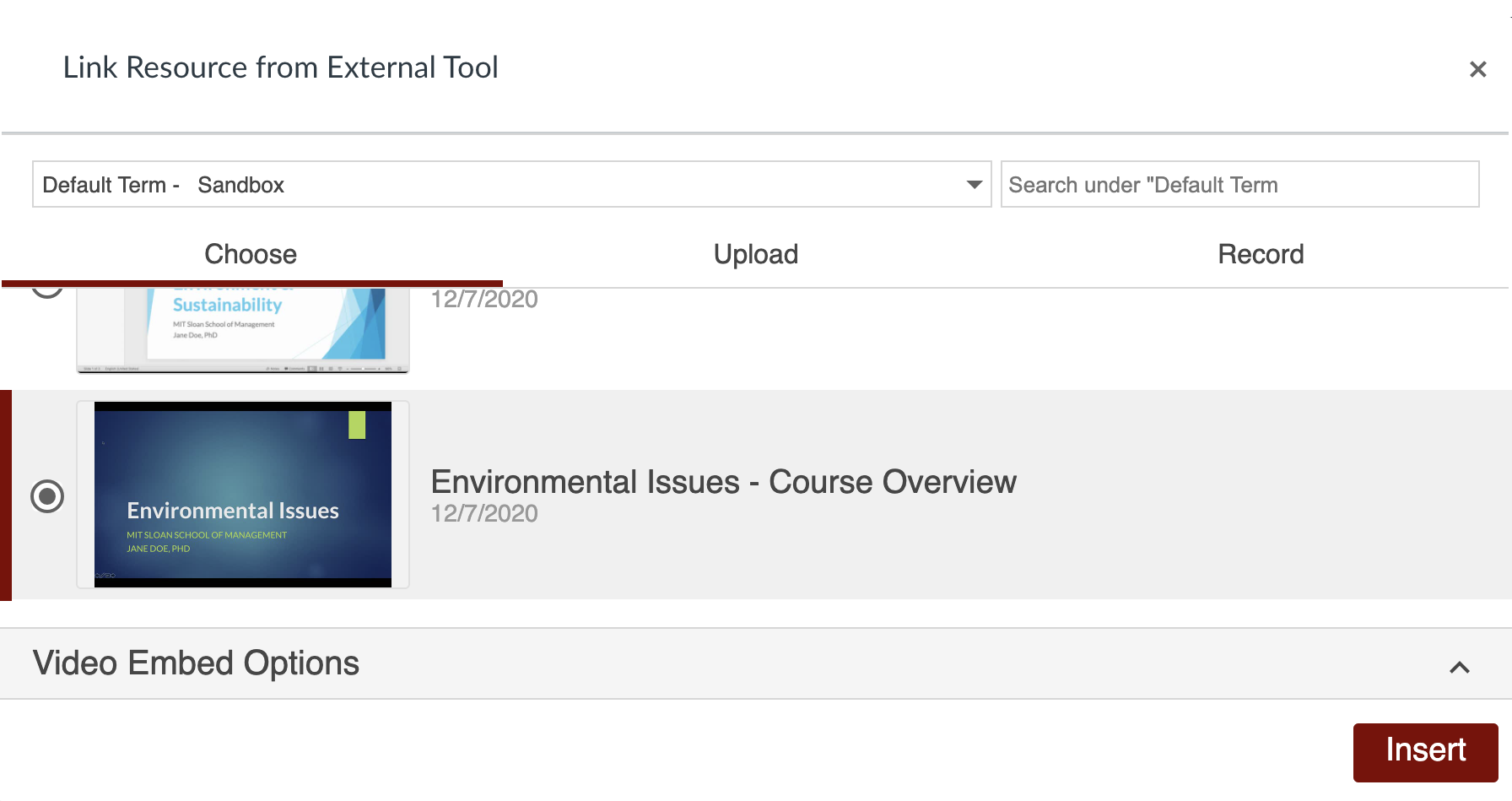The image size is (1512, 801).
Task: Switch to the Record tab
Action: 1261,254
